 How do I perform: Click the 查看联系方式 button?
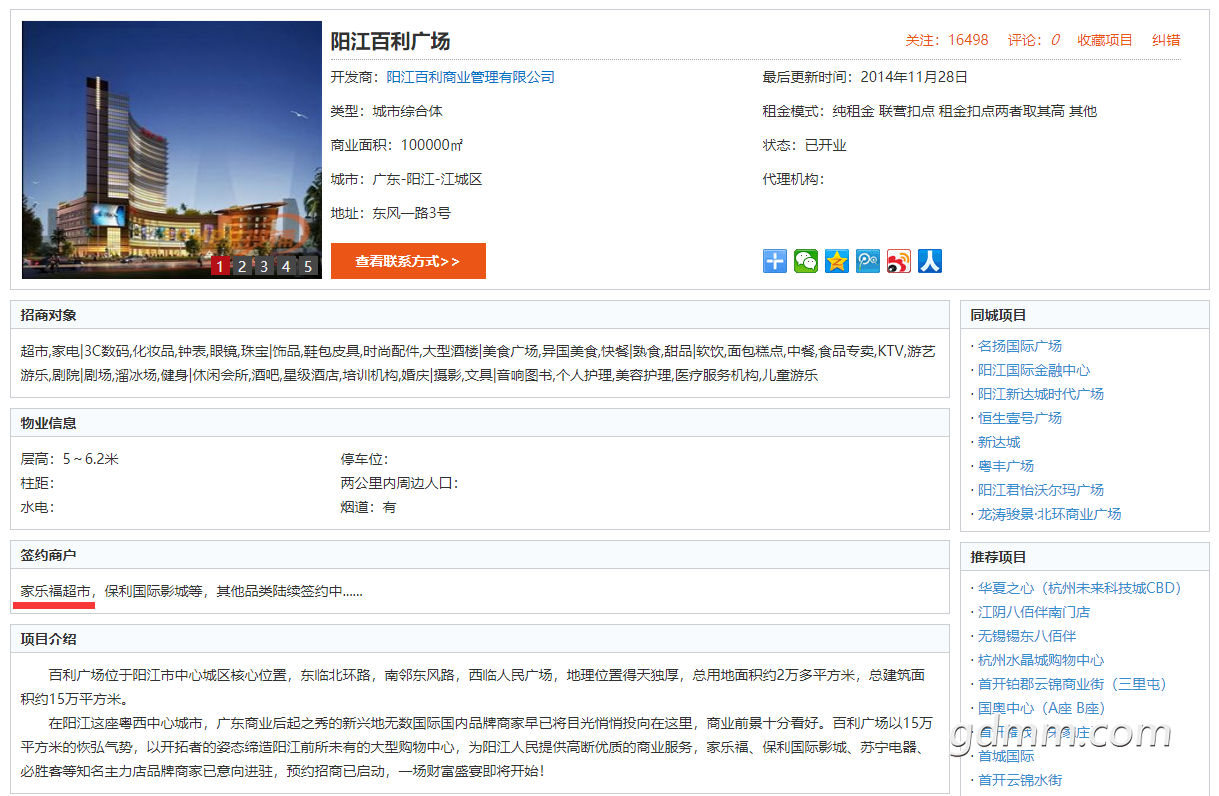408,261
